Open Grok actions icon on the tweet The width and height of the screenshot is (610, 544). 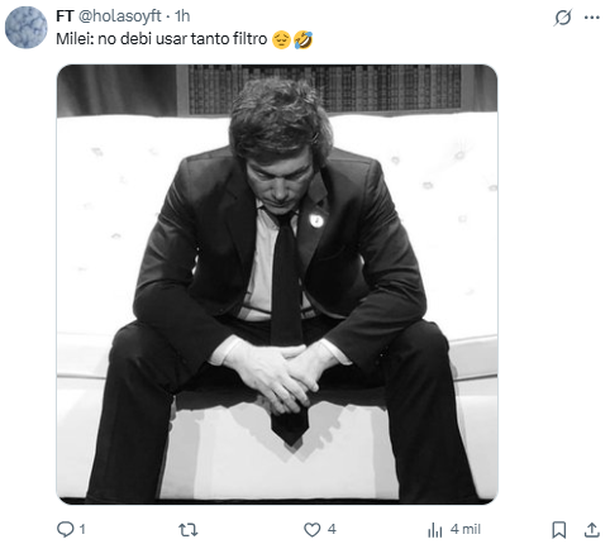pyautogui.click(x=562, y=18)
